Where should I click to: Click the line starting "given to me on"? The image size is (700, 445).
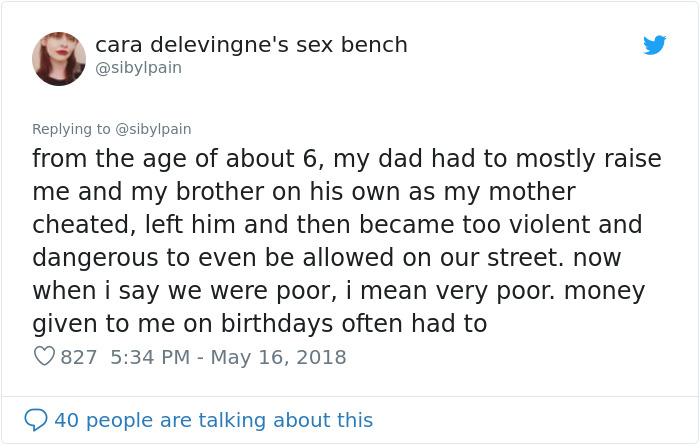(x=259, y=324)
